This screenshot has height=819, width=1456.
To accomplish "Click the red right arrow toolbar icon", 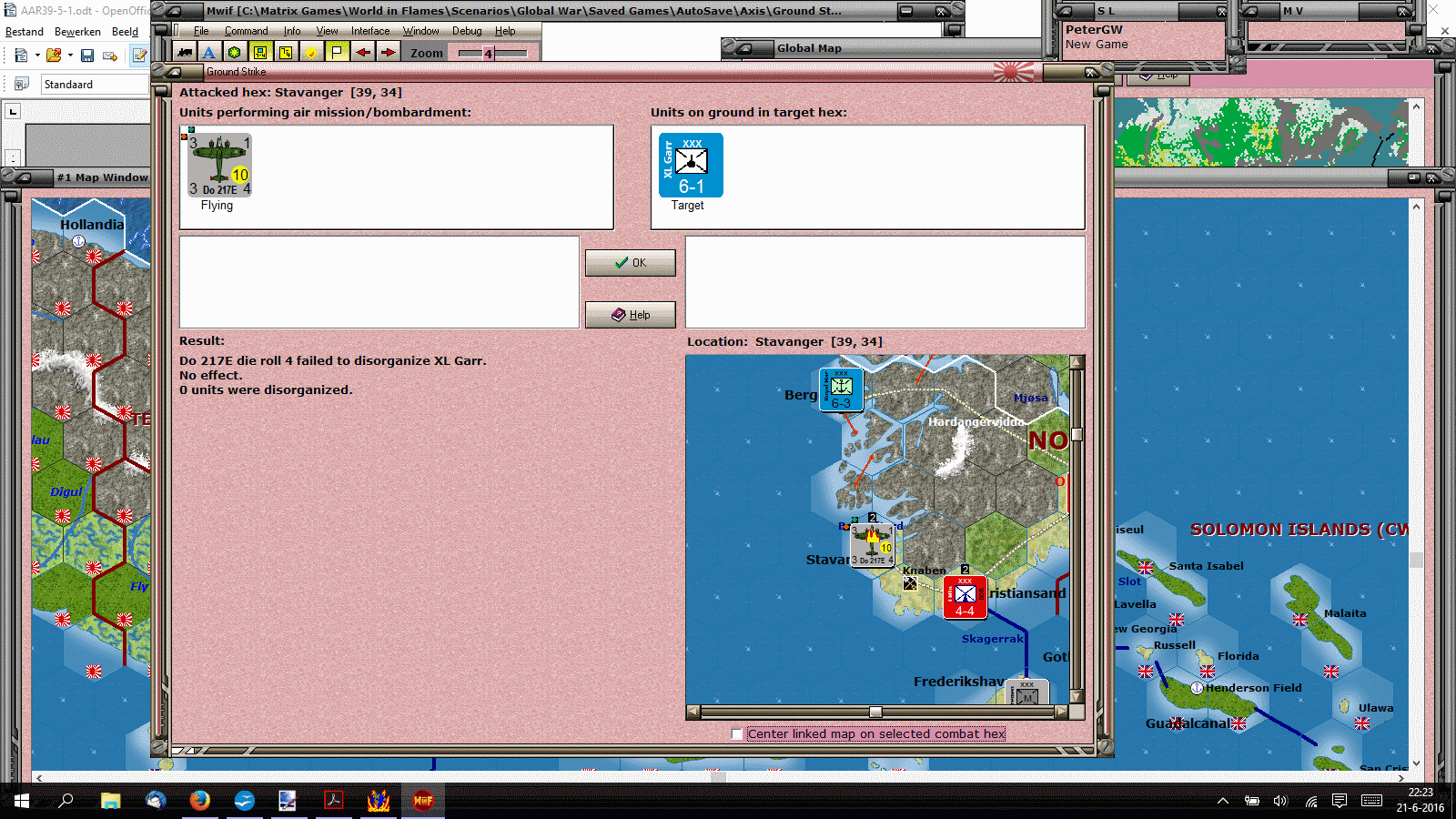I will pyautogui.click(x=388, y=53).
